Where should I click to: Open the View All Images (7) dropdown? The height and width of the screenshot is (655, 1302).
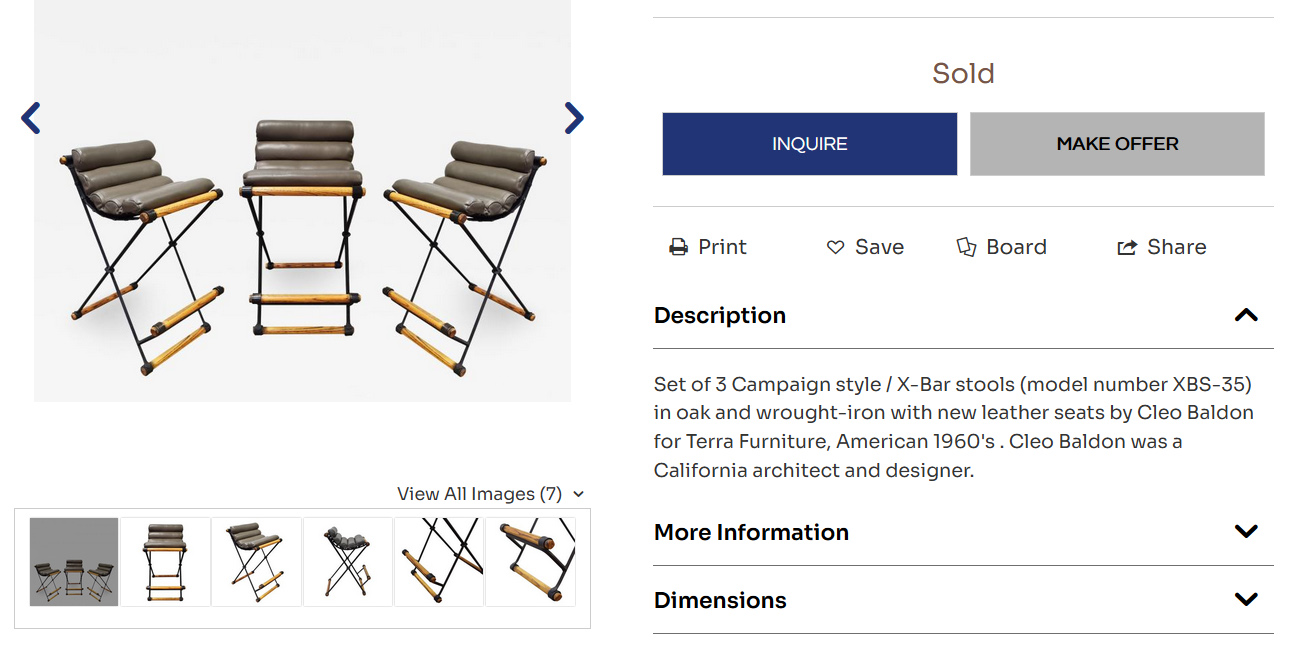[488, 493]
